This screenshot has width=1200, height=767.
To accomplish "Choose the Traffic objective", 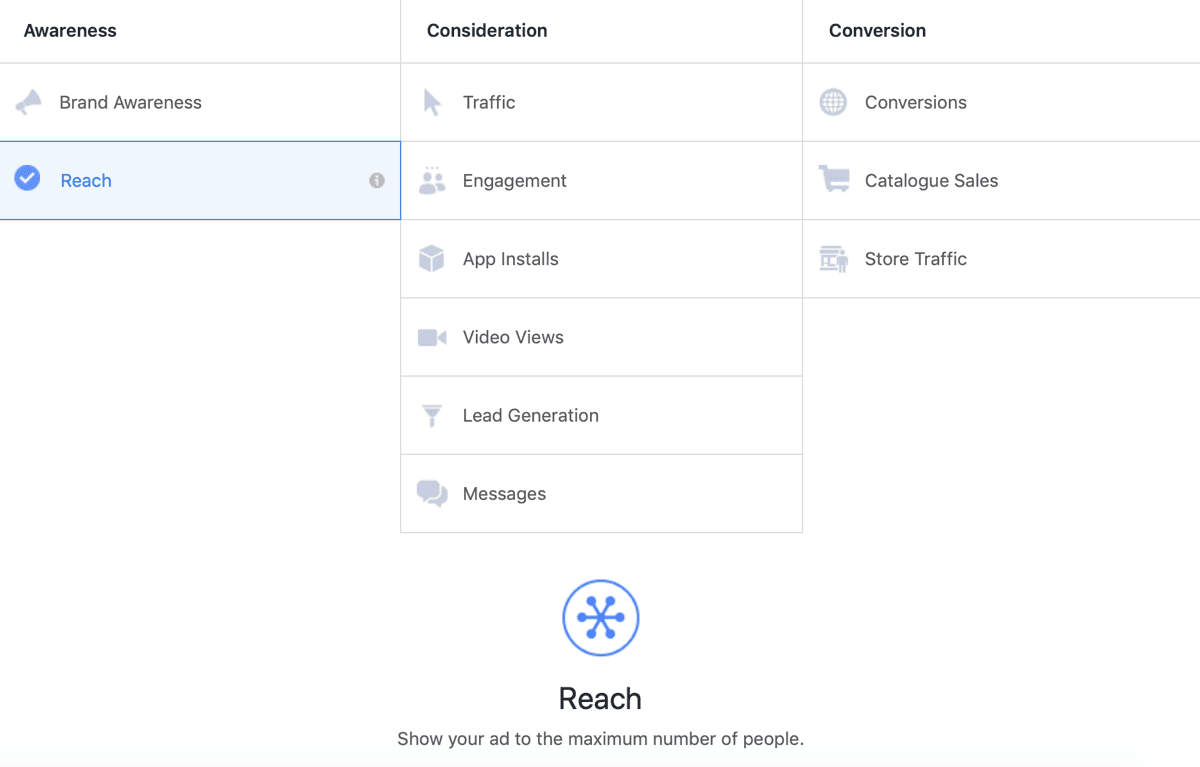I will pos(489,102).
